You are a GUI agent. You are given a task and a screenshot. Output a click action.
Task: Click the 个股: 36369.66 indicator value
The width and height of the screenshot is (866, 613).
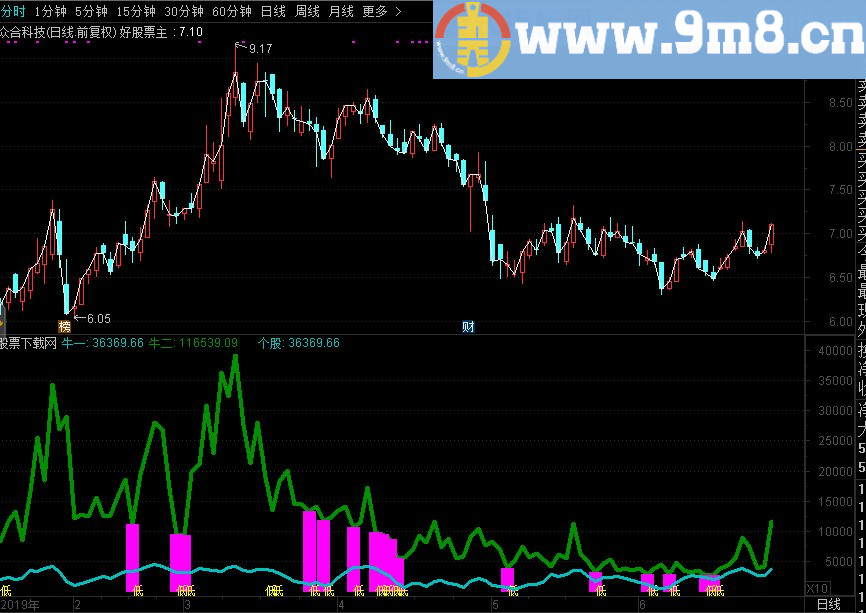[299, 343]
